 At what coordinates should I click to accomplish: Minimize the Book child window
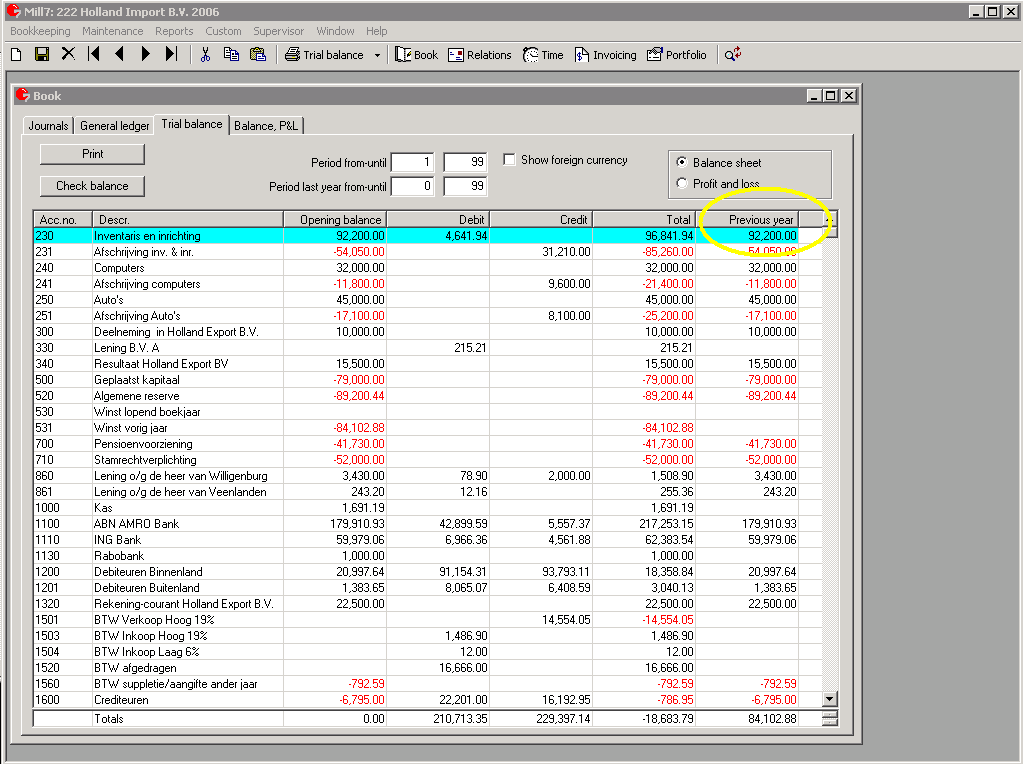tap(814, 95)
